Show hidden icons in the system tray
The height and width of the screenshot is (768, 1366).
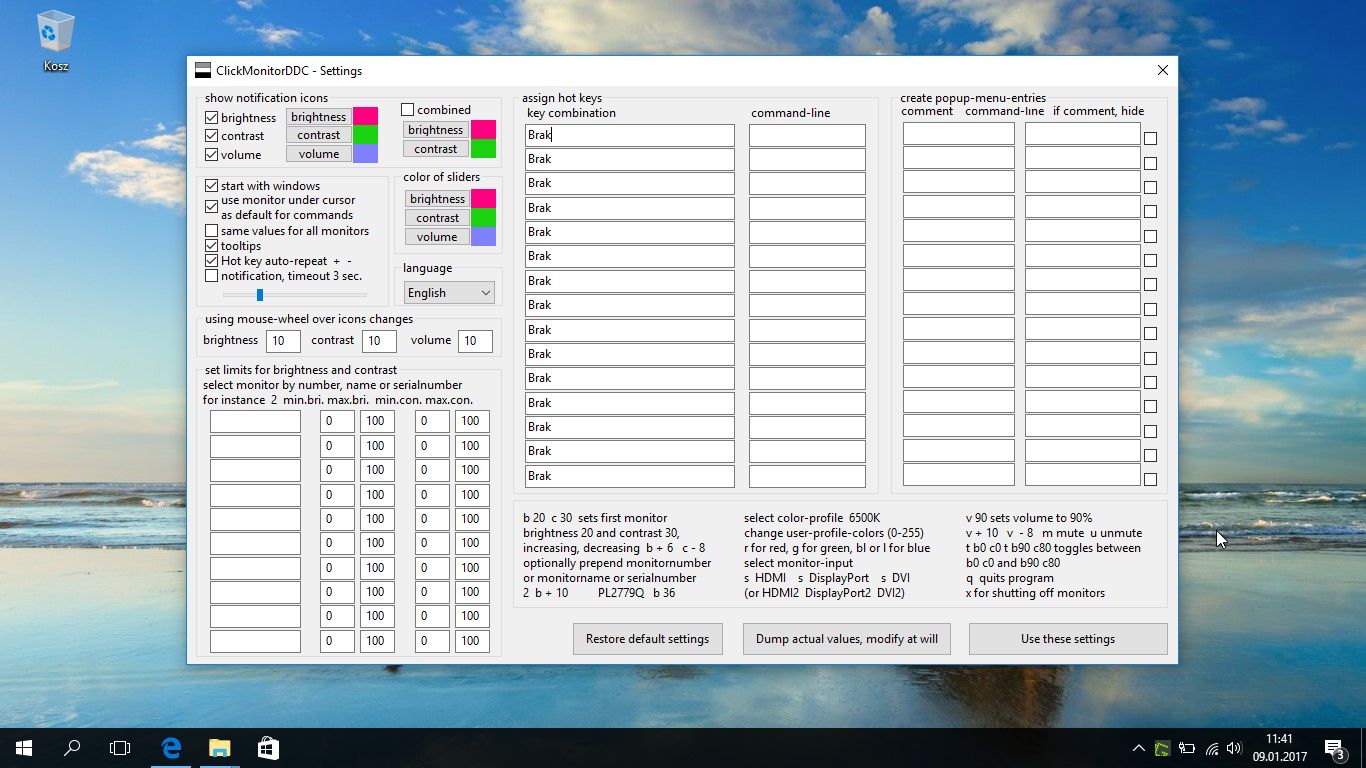(x=1138, y=748)
